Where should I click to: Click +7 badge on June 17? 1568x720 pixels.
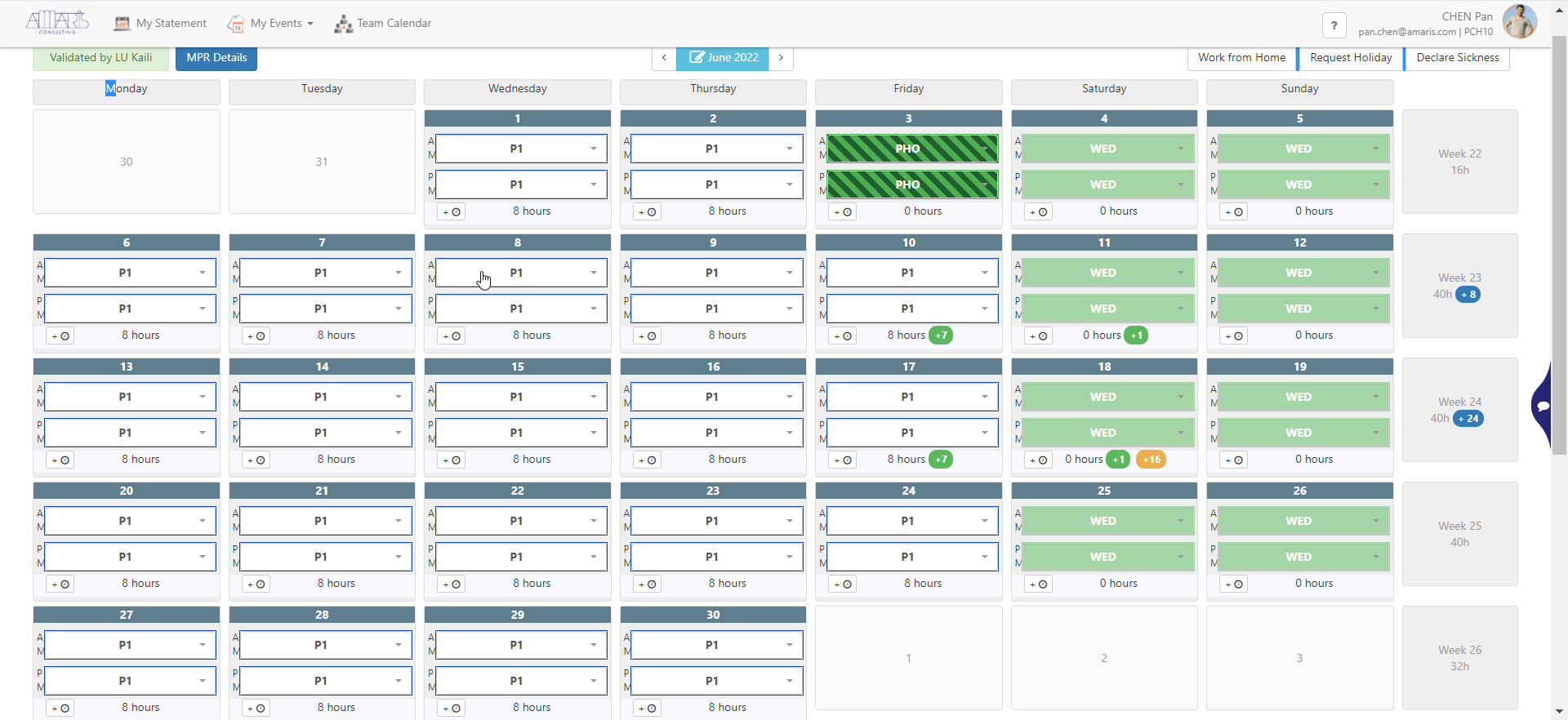pyautogui.click(x=941, y=460)
